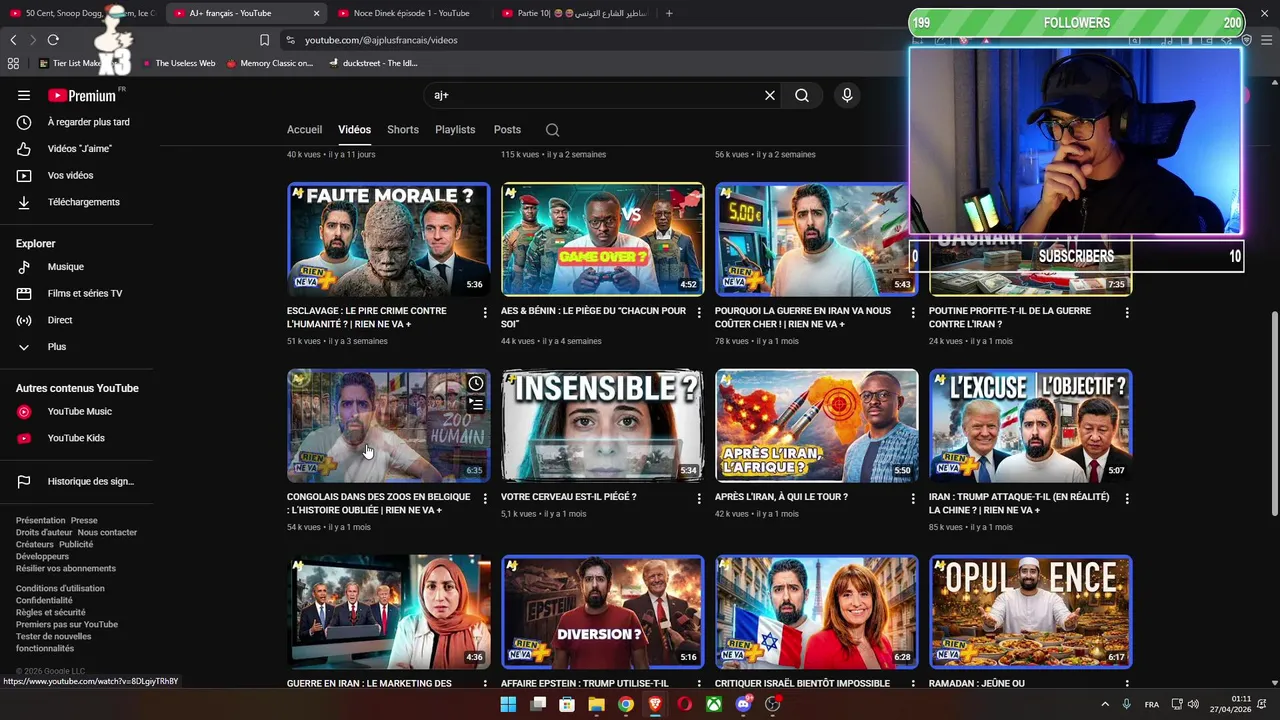Open the browser apps grid icon in bookmarks bar

point(13,63)
